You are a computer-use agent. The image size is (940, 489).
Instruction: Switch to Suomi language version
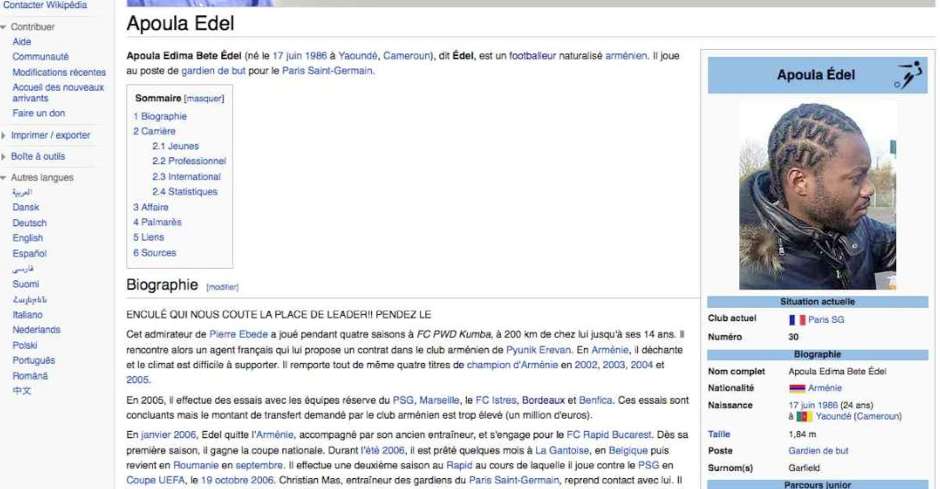tap(26, 284)
